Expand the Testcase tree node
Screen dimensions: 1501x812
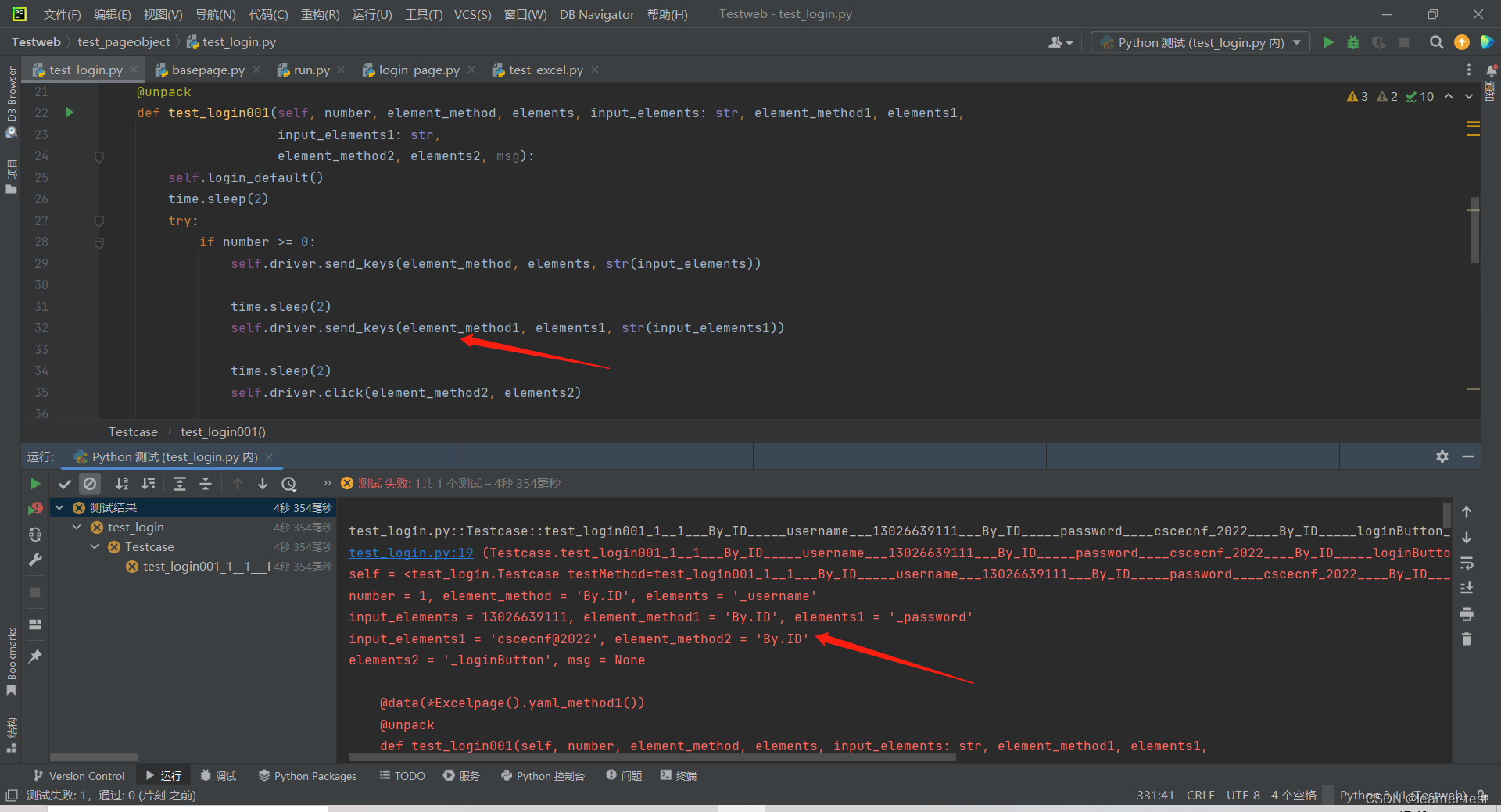95,546
